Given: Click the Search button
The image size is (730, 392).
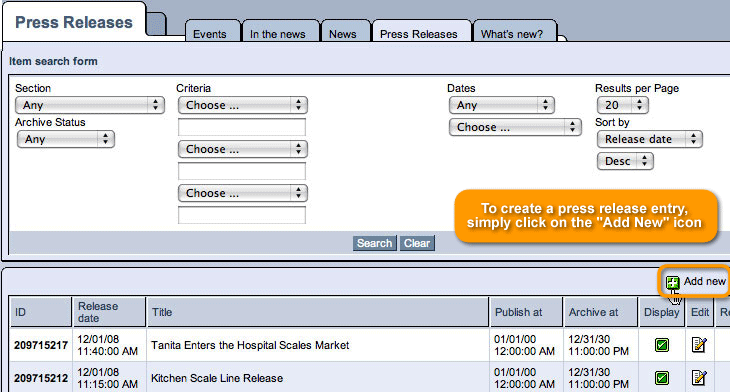Looking at the screenshot, I should coord(374,243).
